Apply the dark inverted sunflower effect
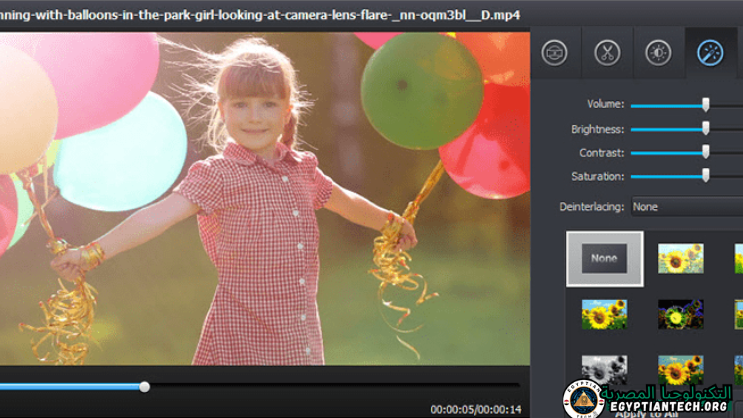 click(x=681, y=314)
